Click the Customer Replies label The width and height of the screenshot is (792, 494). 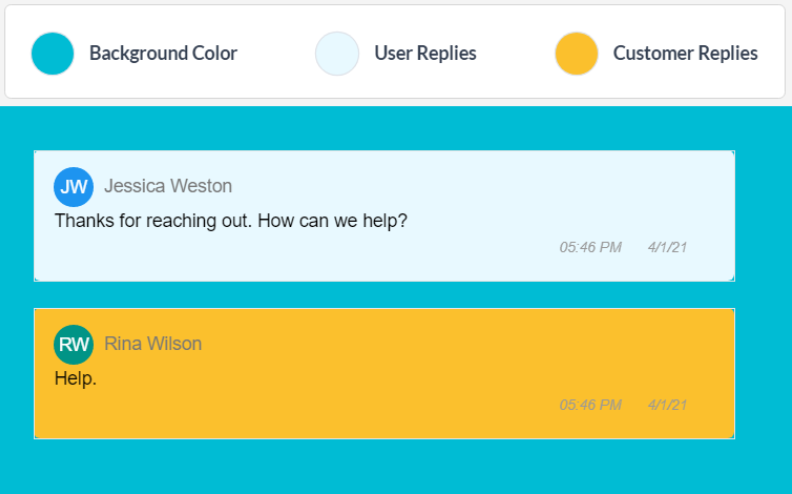point(685,53)
